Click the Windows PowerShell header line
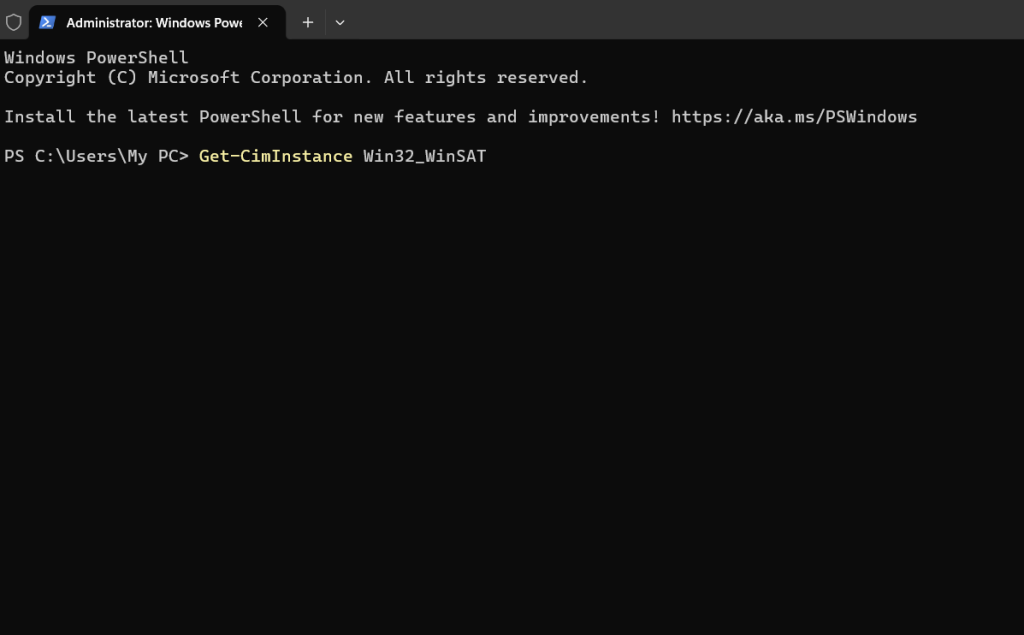This screenshot has height=635, width=1024. click(x=96, y=57)
